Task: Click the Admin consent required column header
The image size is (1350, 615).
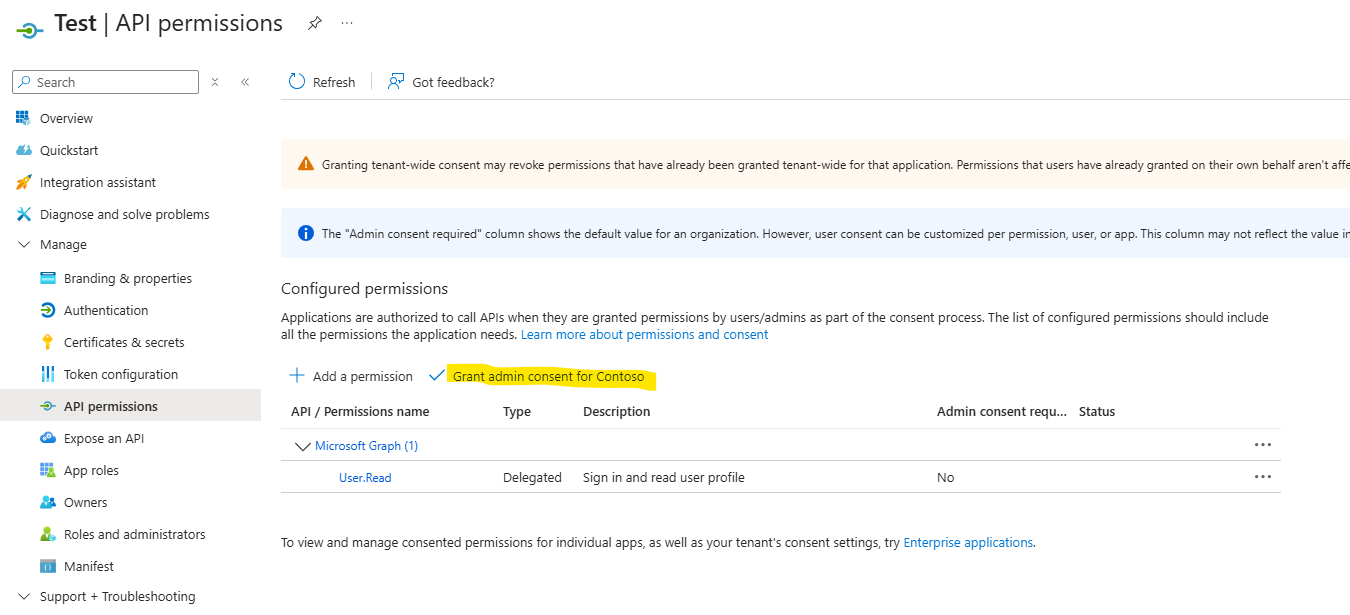Action: (x=1002, y=411)
